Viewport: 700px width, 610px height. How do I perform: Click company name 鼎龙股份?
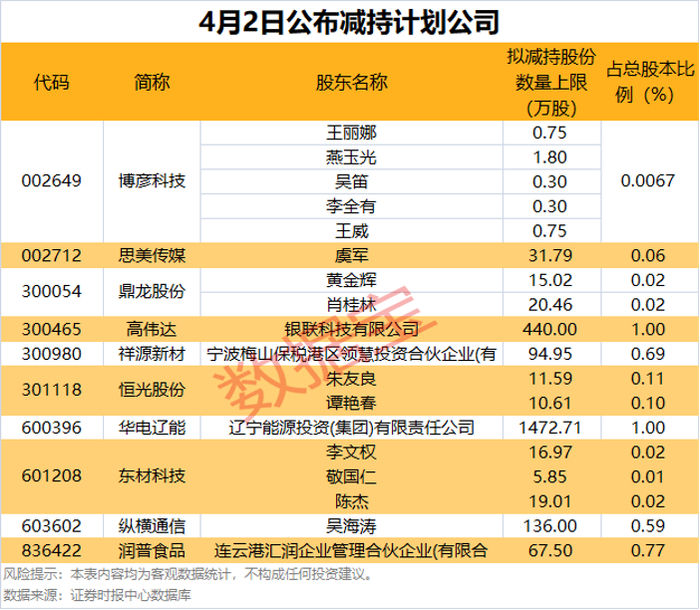click(x=152, y=292)
